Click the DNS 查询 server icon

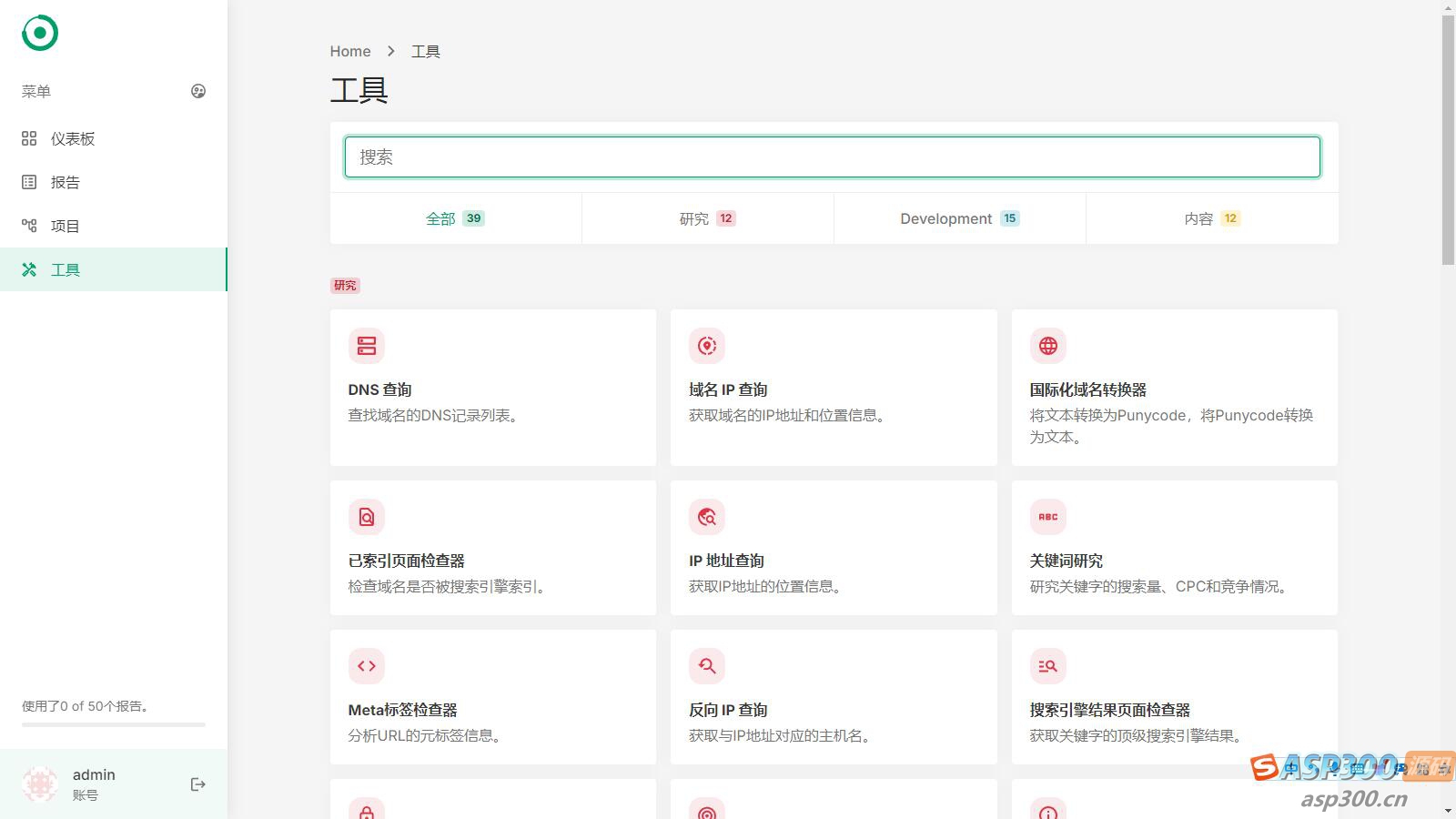point(367,346)
